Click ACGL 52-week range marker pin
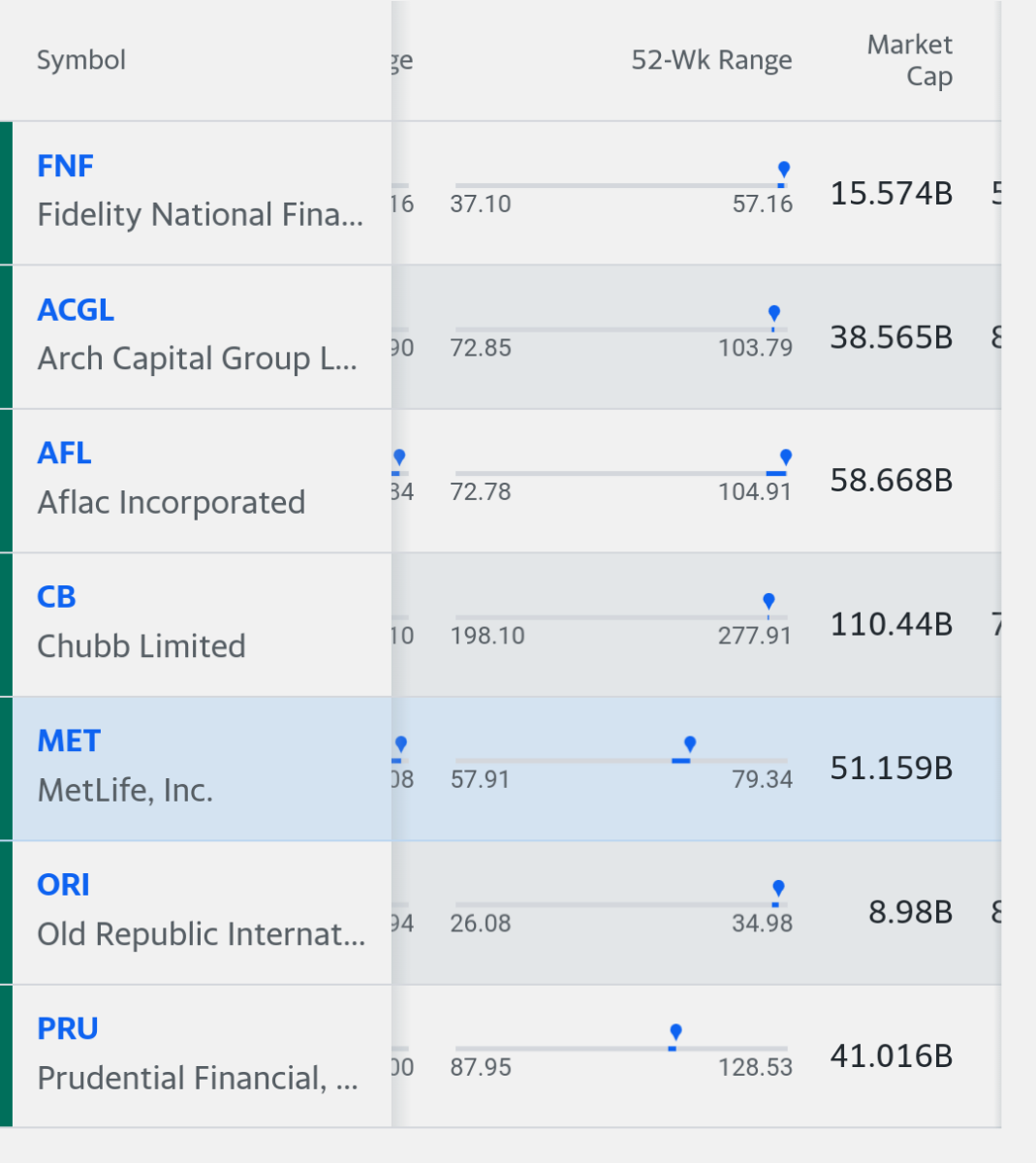 [773, 313]
